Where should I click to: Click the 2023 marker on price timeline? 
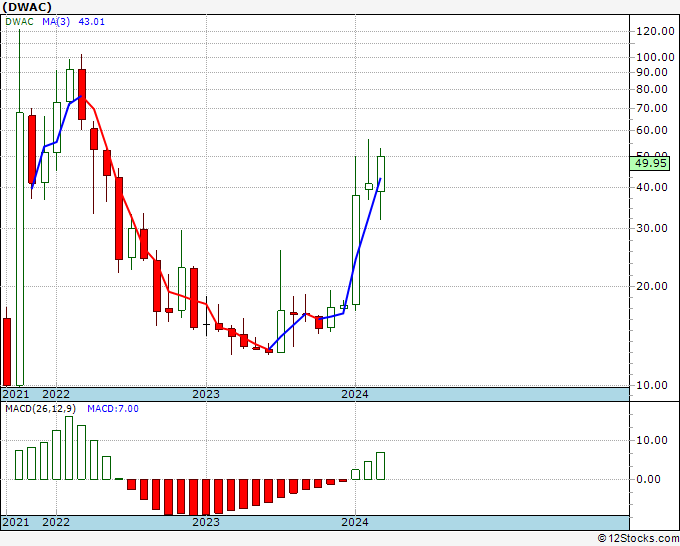(x=206, y=394)
